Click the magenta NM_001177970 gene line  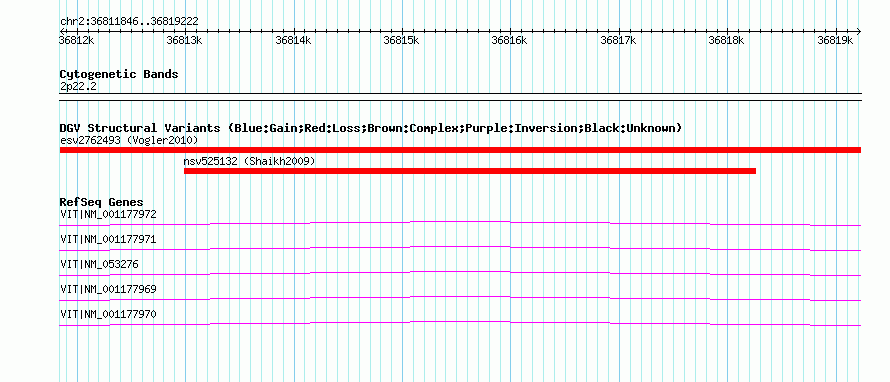click(x=460, y=323)
